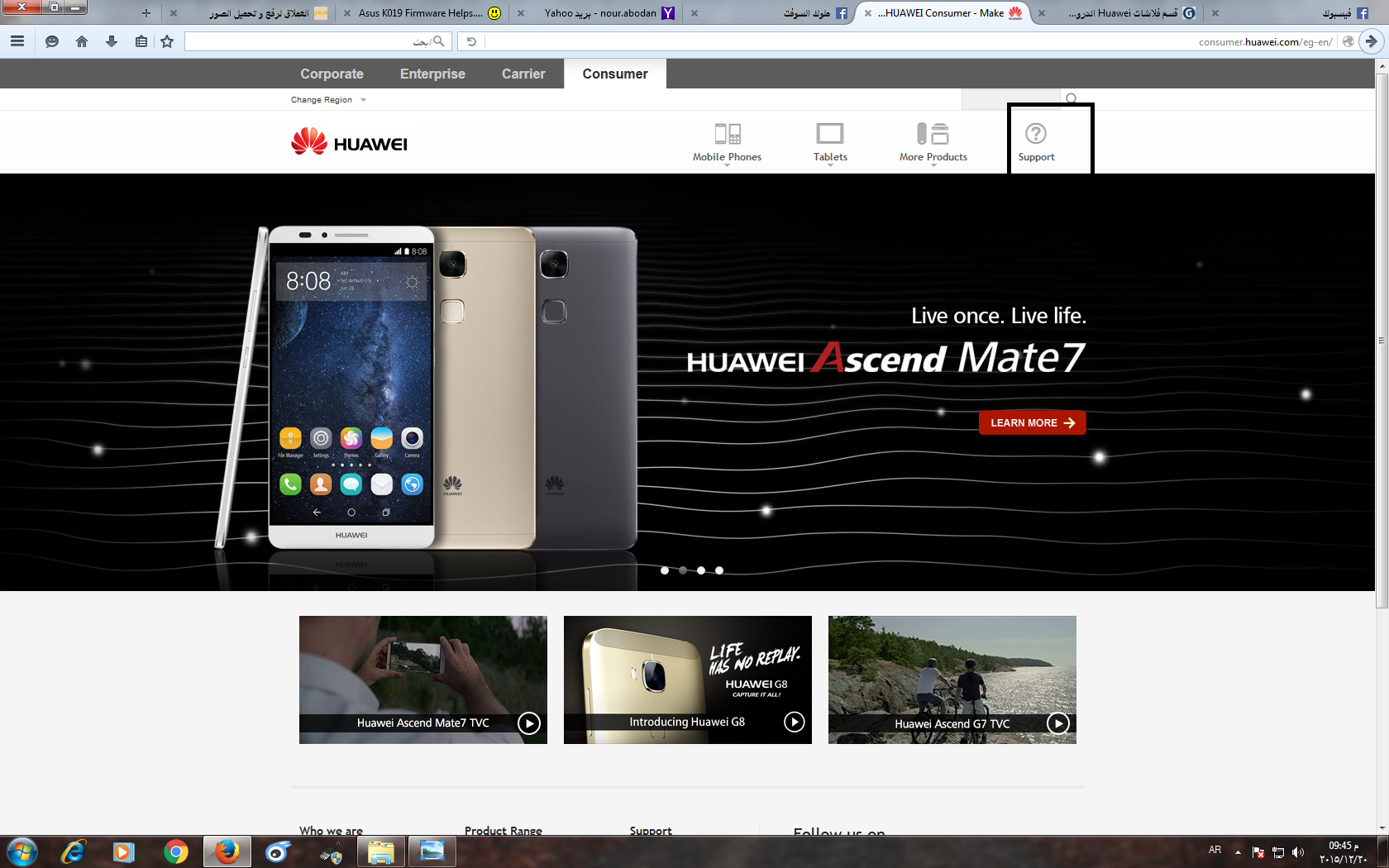Close the HUAWEI Consumer browser tab

(867, 13)
